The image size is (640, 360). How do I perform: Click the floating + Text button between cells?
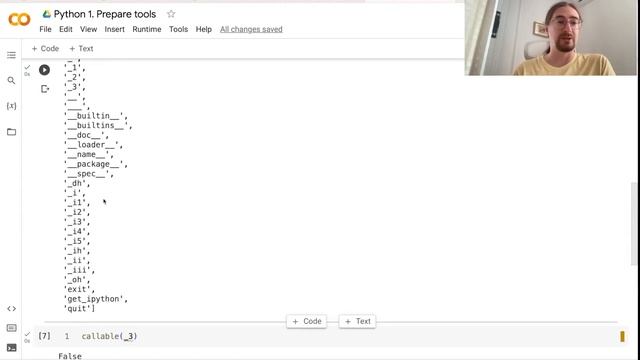point(357,321)
